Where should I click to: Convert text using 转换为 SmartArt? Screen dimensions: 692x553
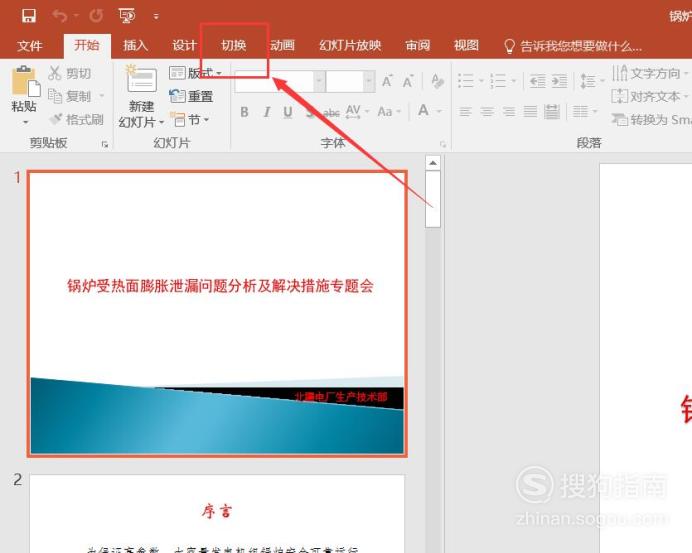pyautogui.click(x=651, y=120)
